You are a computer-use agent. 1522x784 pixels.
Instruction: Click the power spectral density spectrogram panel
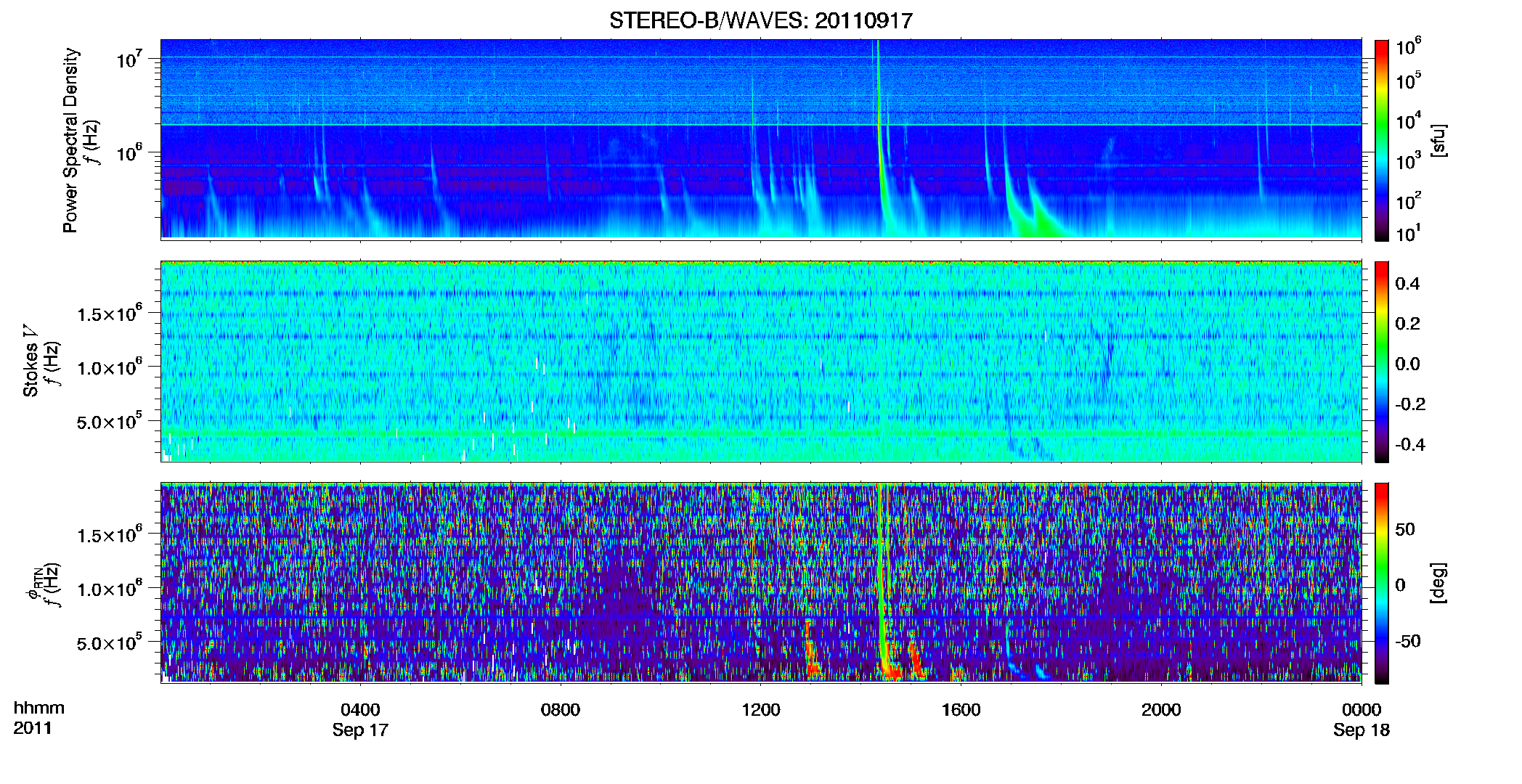[x=761, y=139]
